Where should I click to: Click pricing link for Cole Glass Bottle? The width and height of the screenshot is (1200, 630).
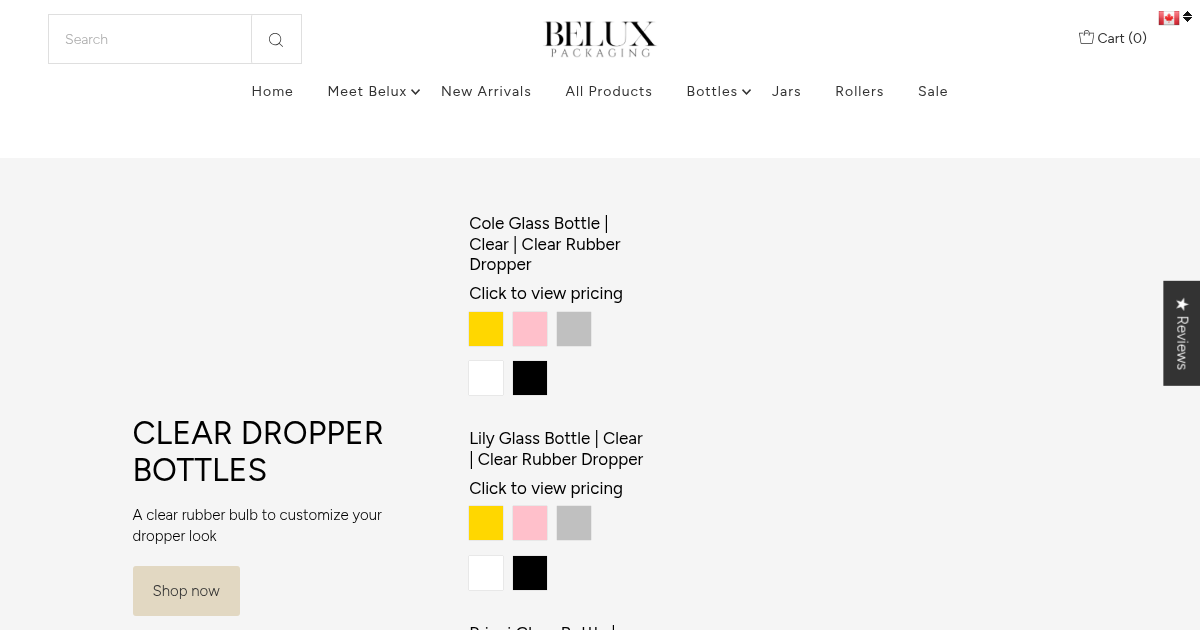pyautogui.click(x=546, y=293)
